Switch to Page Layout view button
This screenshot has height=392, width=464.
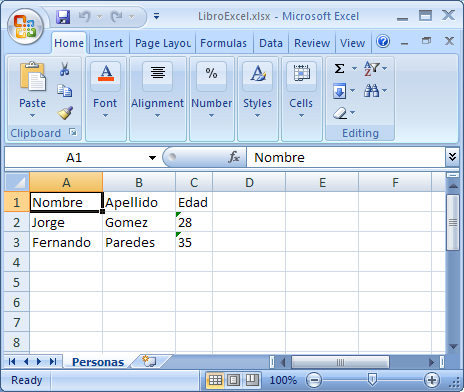click(234, 380)
